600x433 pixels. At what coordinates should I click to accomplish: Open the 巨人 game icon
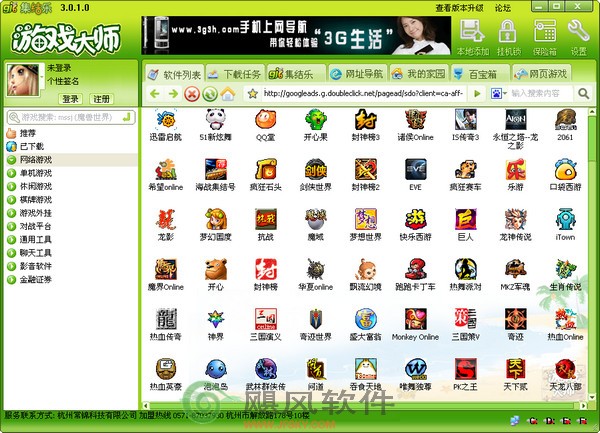point(465,219)
